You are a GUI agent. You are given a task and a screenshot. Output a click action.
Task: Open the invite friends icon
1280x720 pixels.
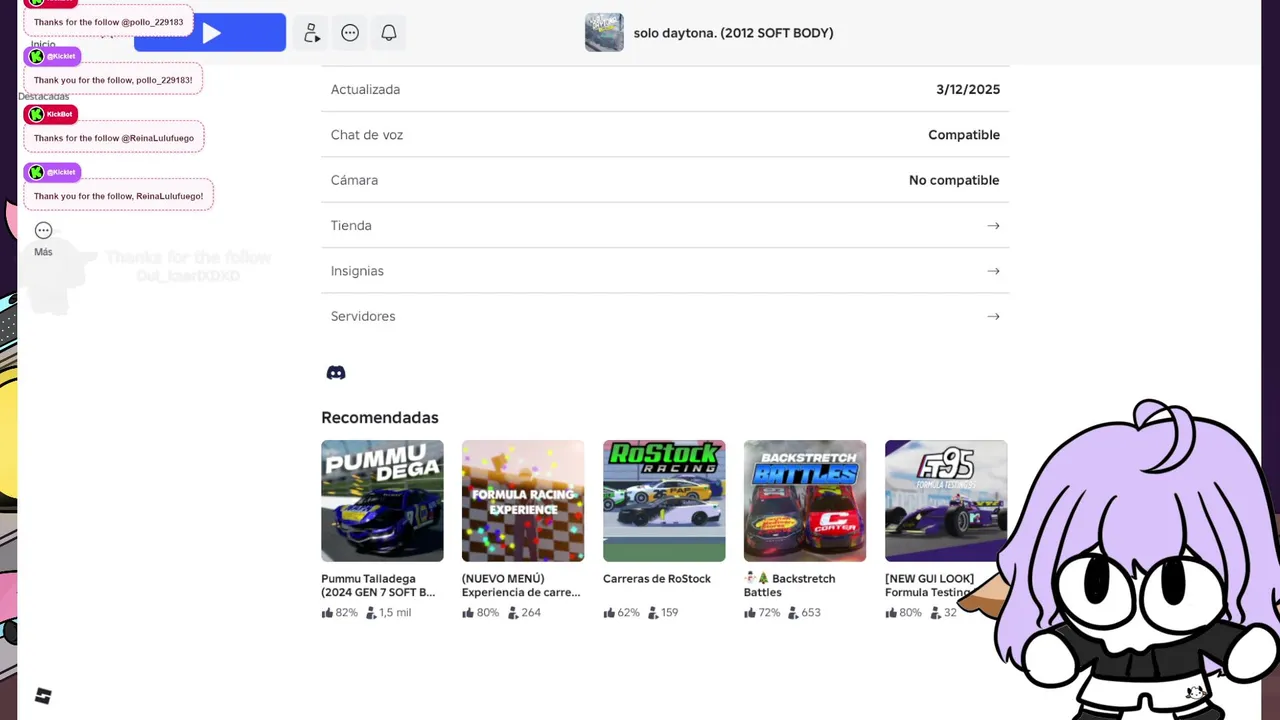[x=312, y=33]
